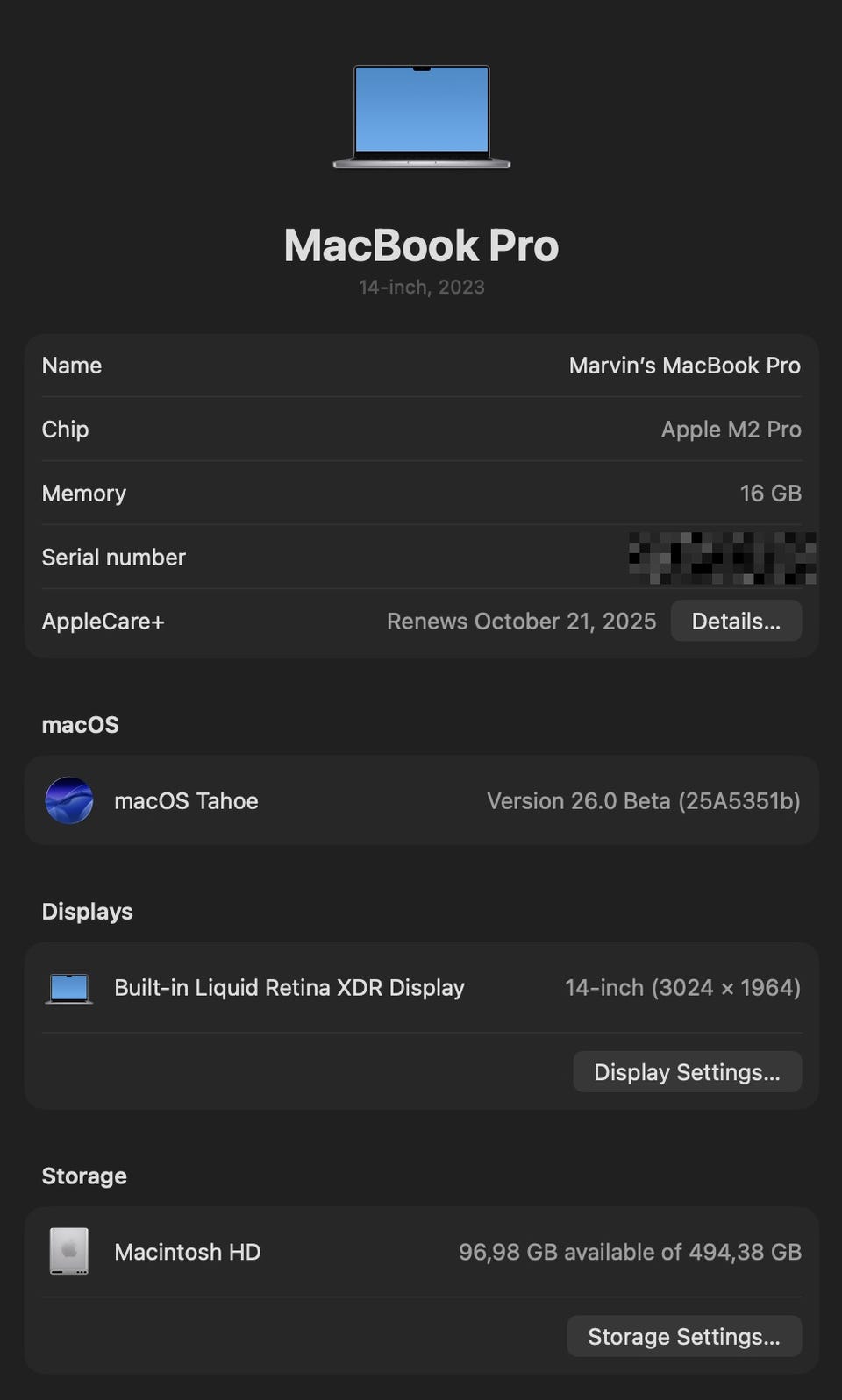Screen dimensions: 842x1400
Task: Click the MacBook Pro laptop image
Action: point(421,116)
